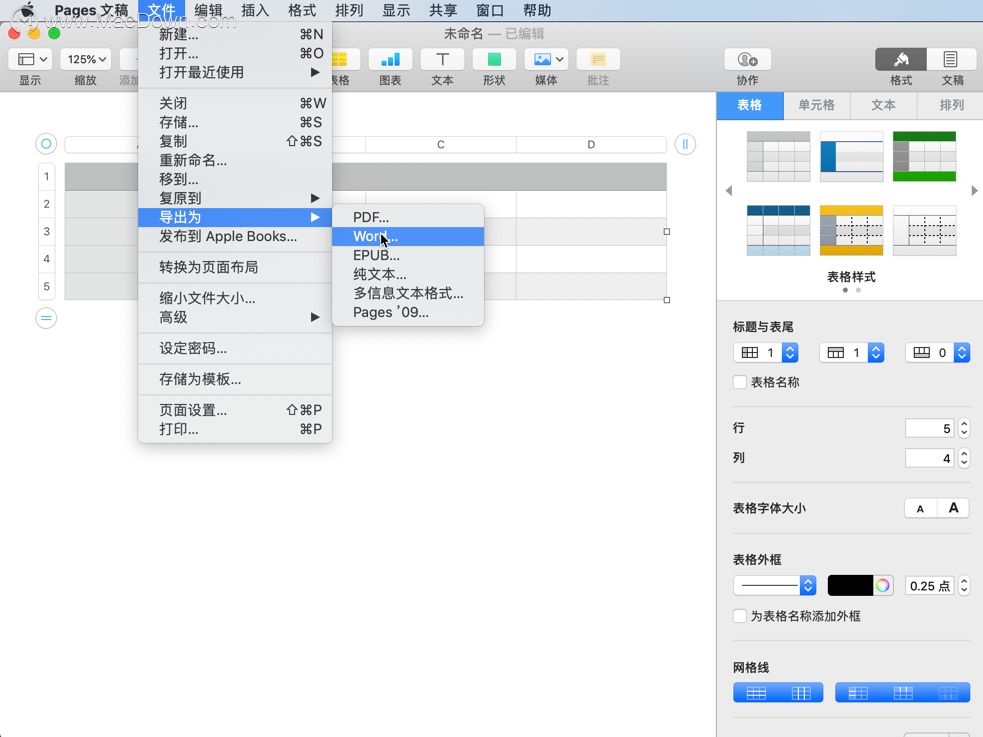983x737 pixels.
Task: Select the green table style thumbnail
Action: (925, 157)
